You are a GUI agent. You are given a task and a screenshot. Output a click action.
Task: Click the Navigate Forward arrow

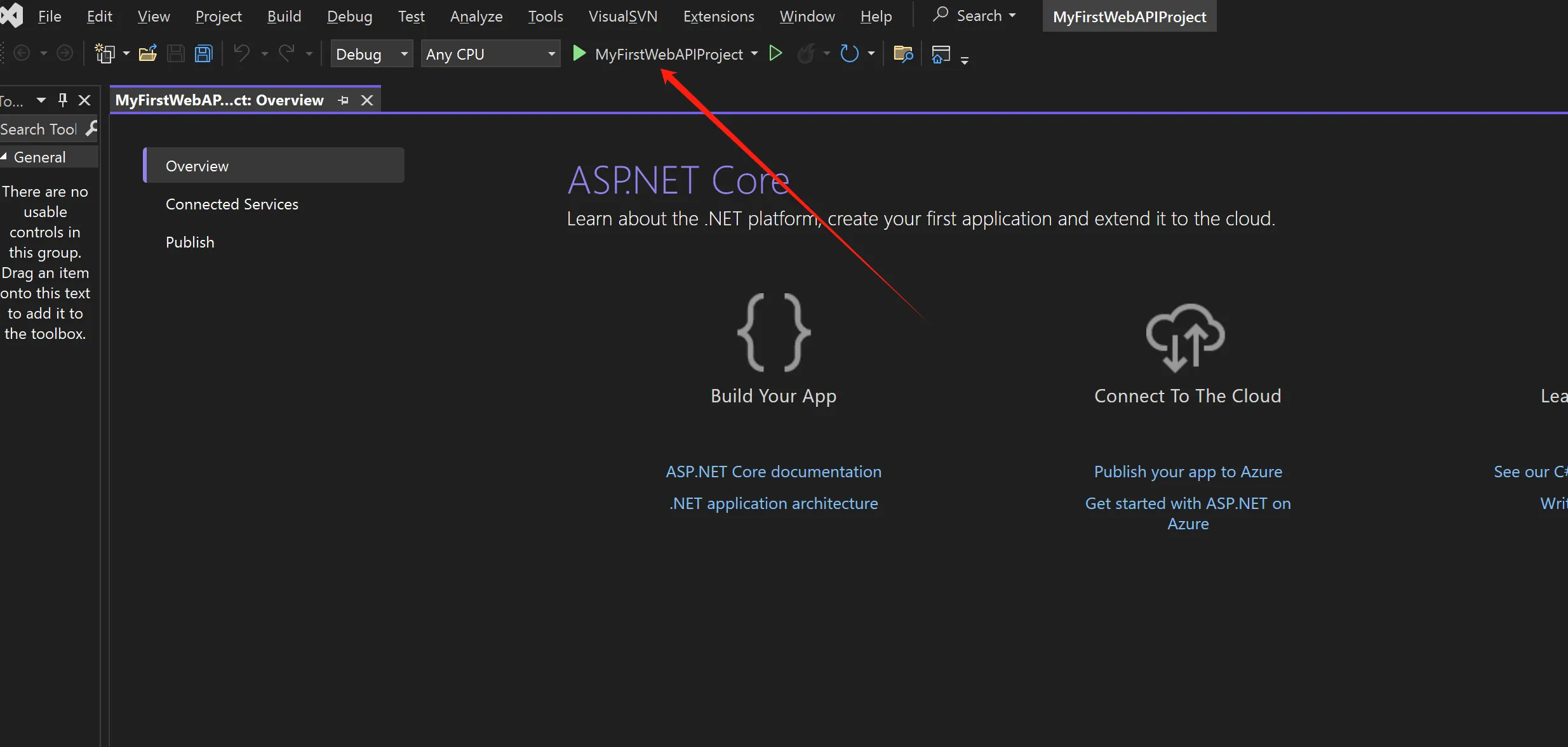click(x=65, y=53)
